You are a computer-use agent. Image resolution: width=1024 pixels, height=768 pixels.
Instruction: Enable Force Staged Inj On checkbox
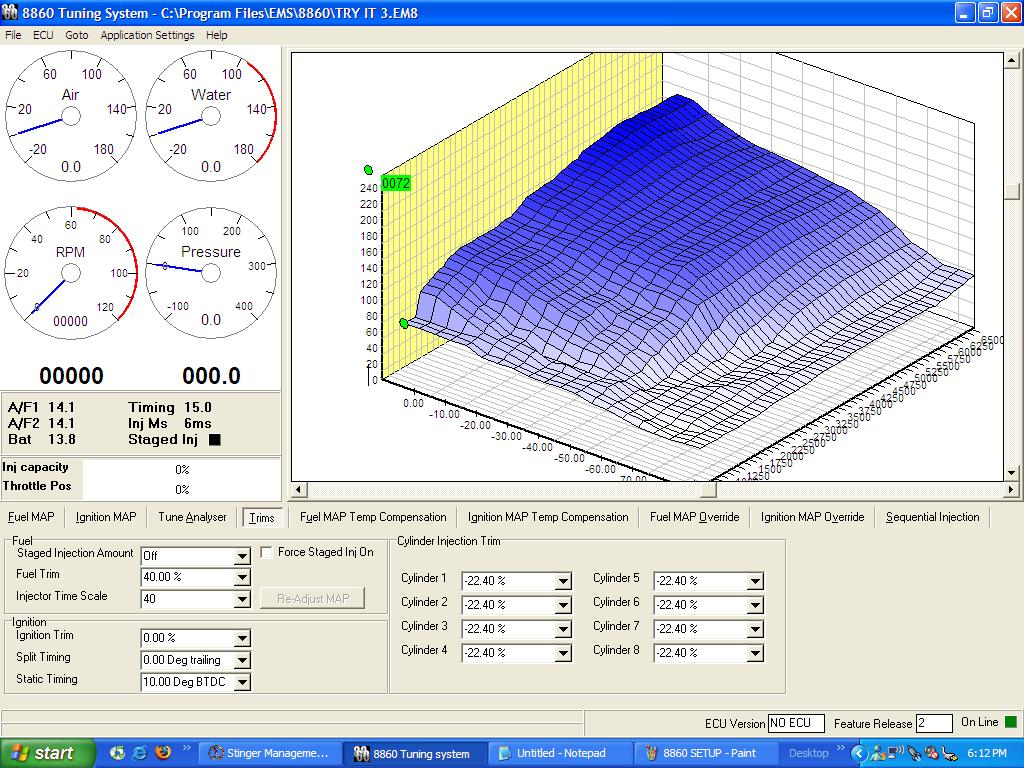click(267, 552)
